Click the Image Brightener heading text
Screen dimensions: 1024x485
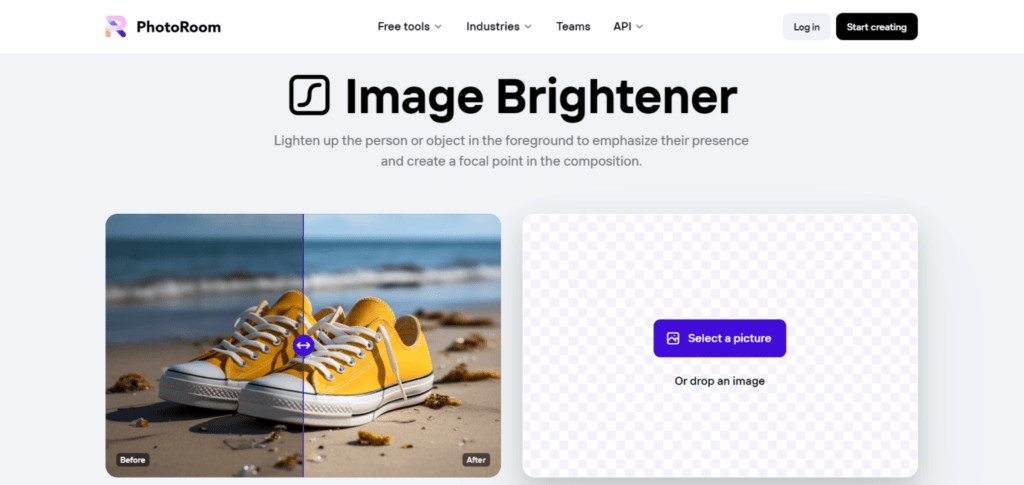pyautogui.click(x=540, y=96)
